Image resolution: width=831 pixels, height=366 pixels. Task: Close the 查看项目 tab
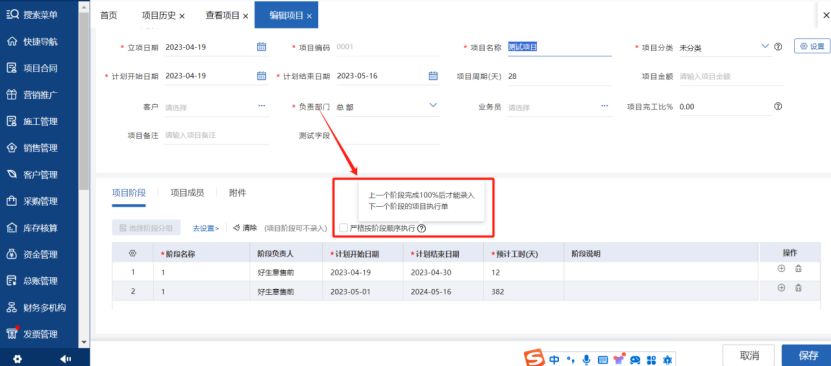click(x=245, y=16)
